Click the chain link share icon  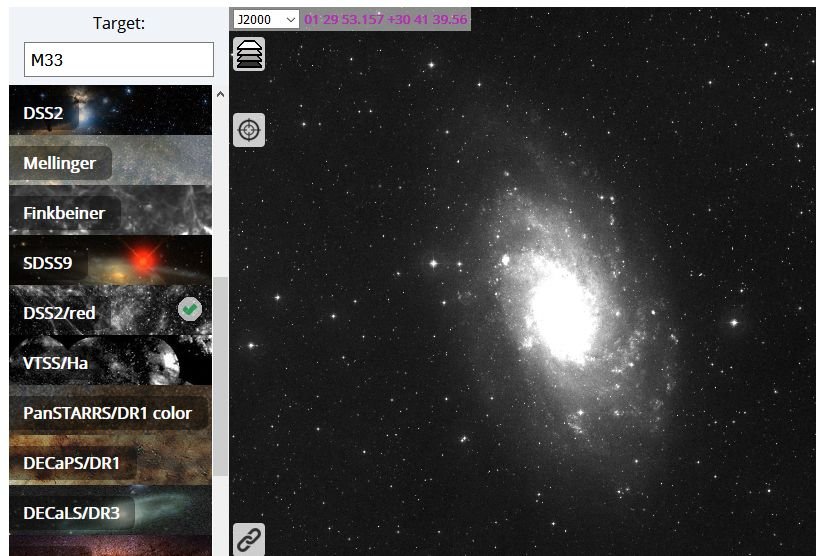[x=249, y=539]
